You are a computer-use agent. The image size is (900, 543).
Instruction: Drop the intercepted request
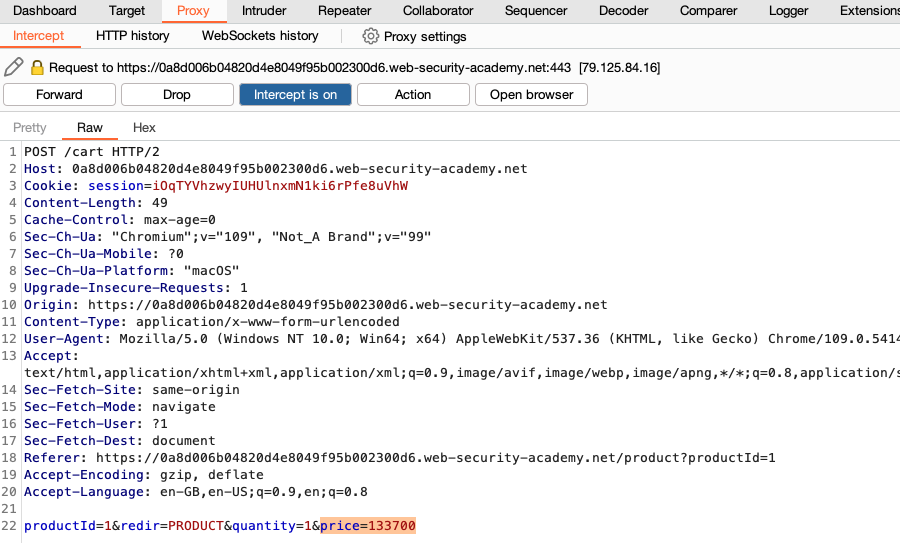[x=177, y=95]
